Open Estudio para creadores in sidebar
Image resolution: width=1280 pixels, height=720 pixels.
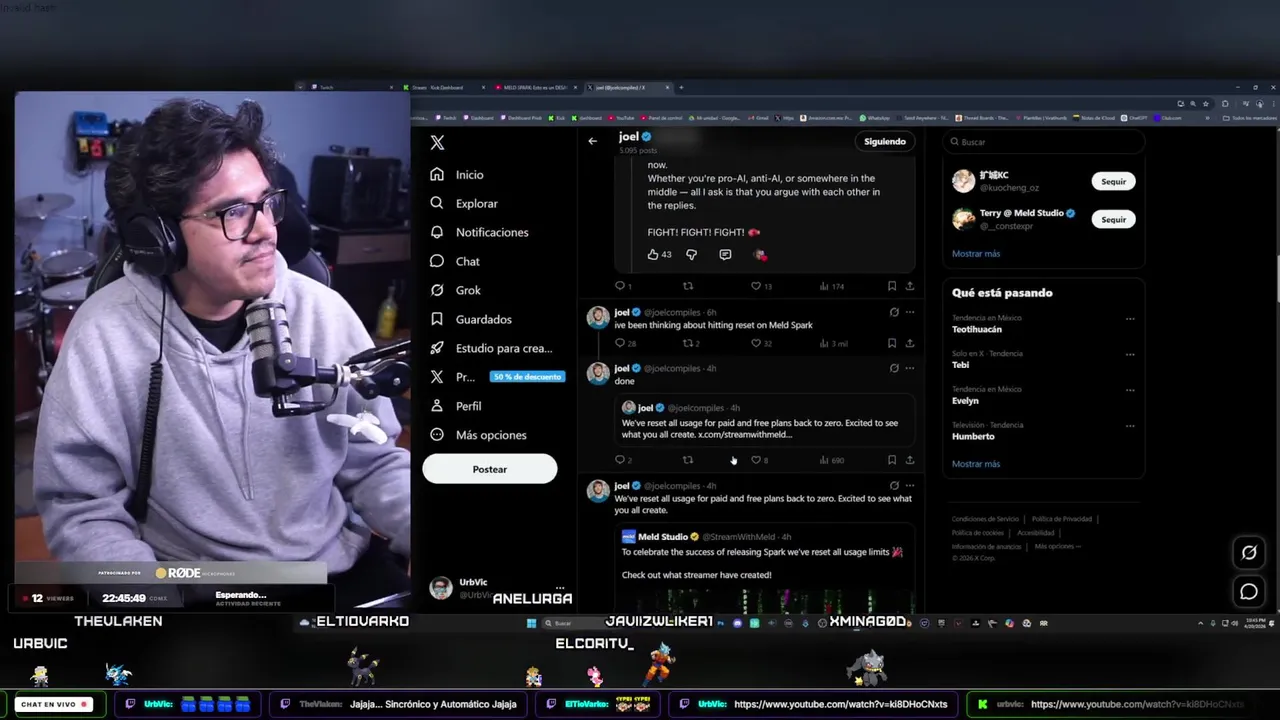tap(491, 348)
